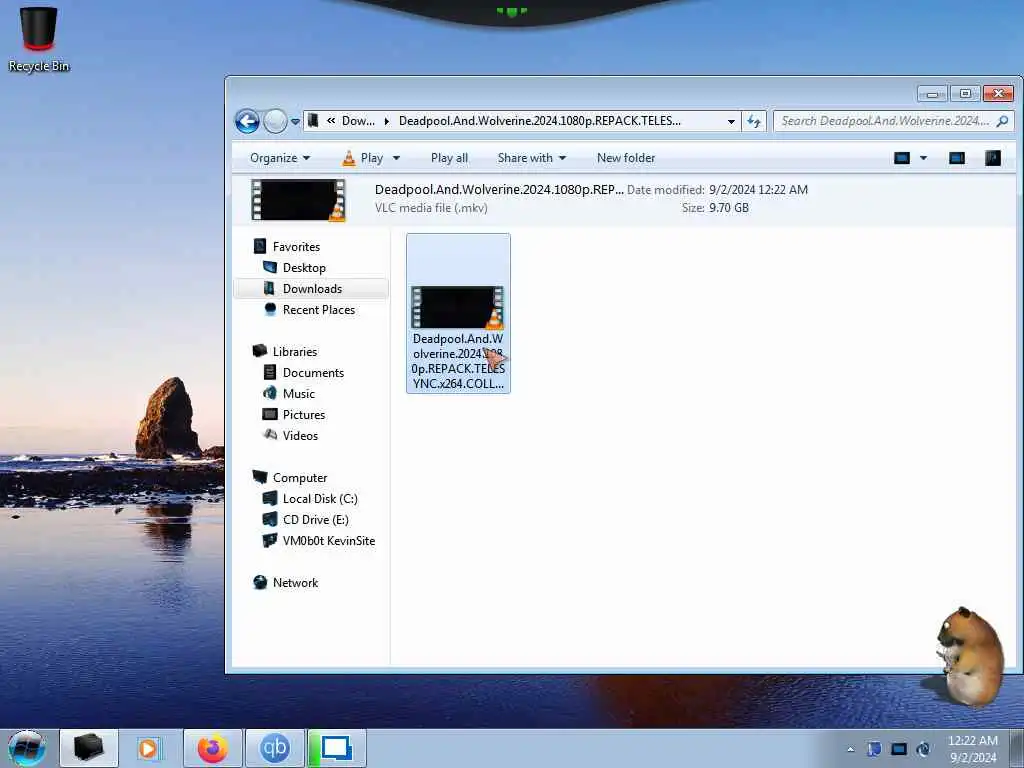Image resolution: width=1024 pixels, height=768 pixels.
Task: Open the Organize menu
Action: 280,158
